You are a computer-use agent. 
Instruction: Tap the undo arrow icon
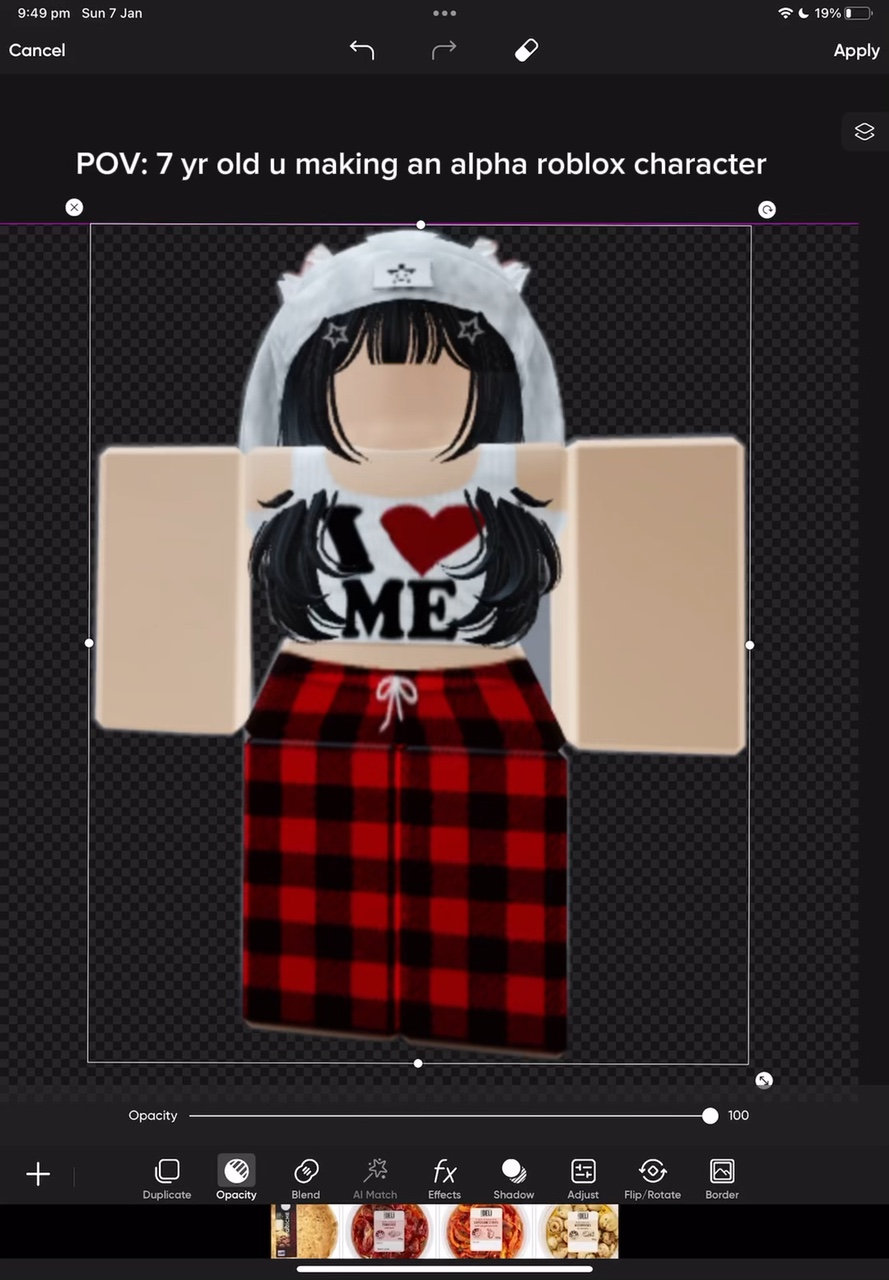coord(362,50)
